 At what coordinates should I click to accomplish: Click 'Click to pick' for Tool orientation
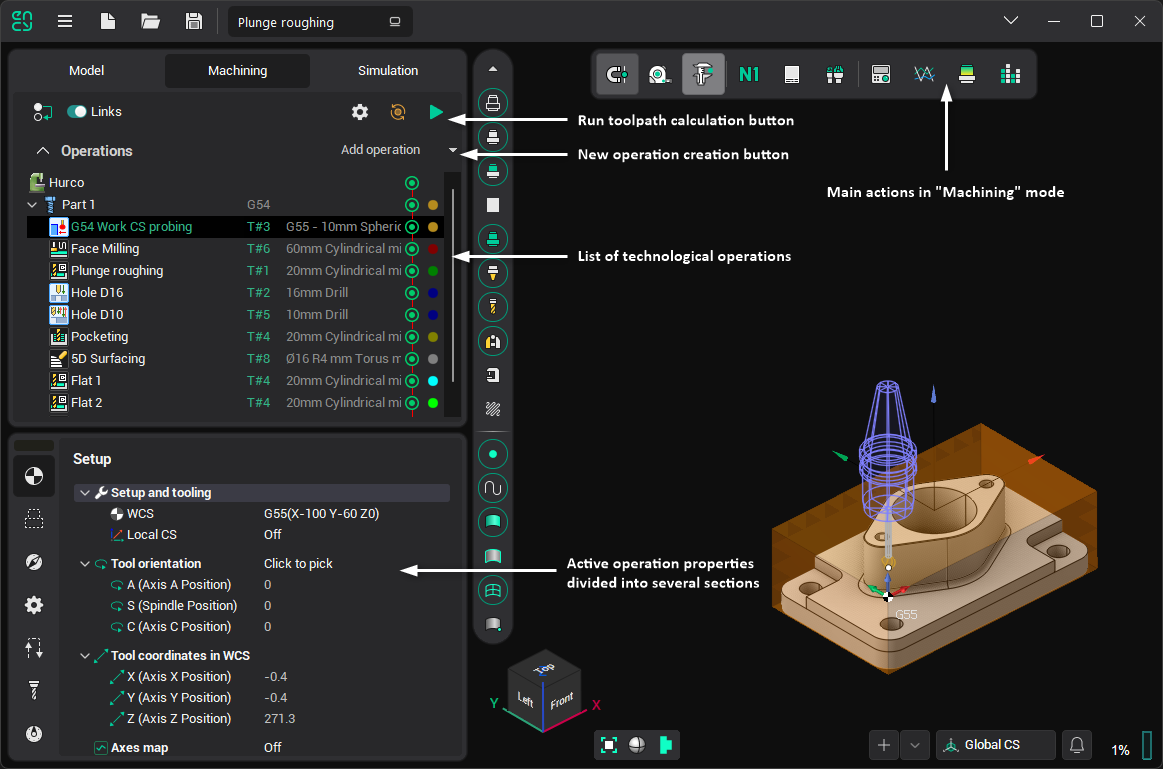pos(298,564)
